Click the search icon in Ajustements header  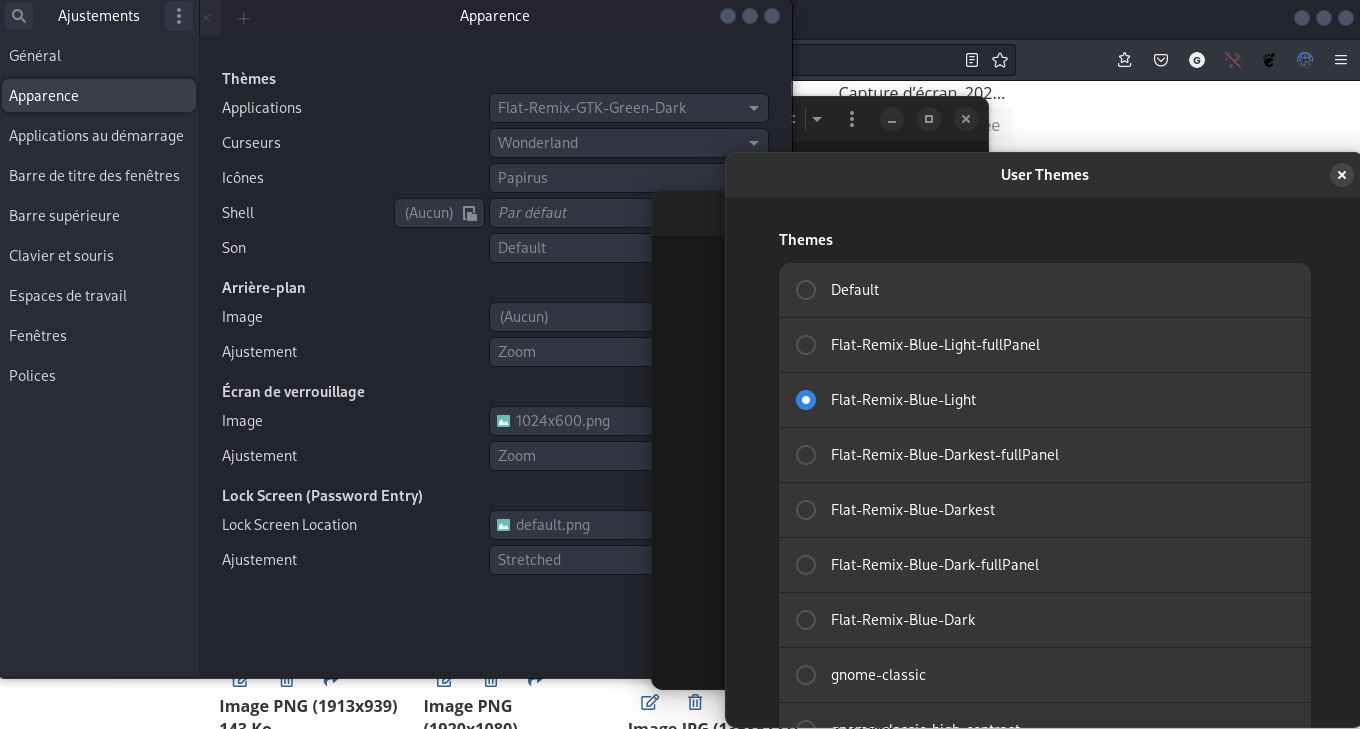(18, 16)
